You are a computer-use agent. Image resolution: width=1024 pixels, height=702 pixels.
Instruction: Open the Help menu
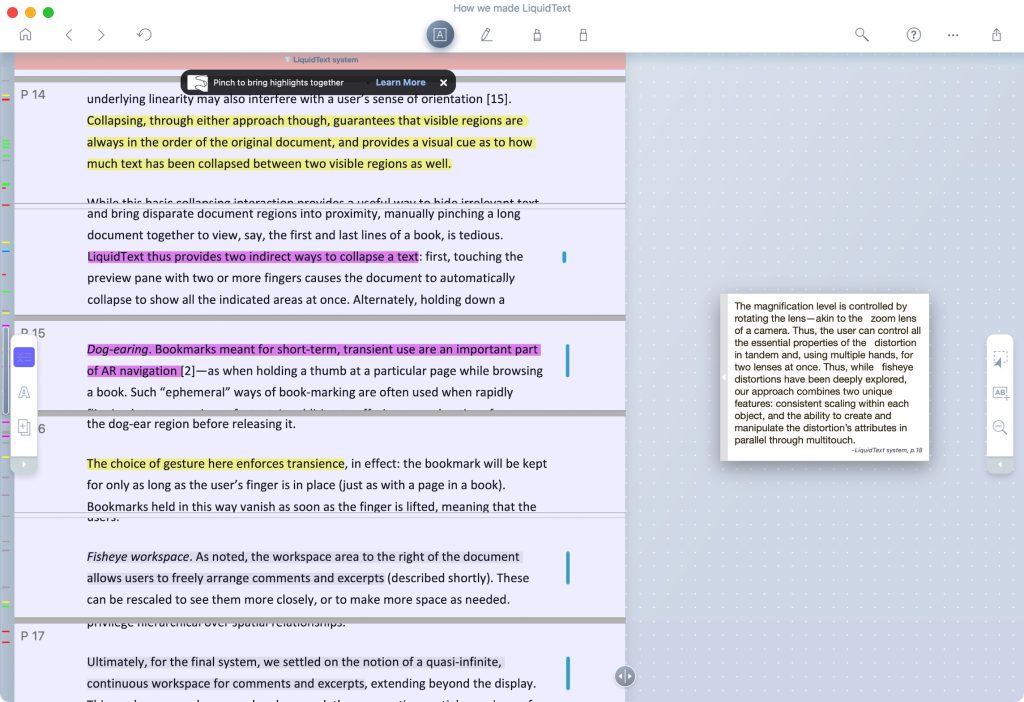pyautogui.click(x=914, y=35)
